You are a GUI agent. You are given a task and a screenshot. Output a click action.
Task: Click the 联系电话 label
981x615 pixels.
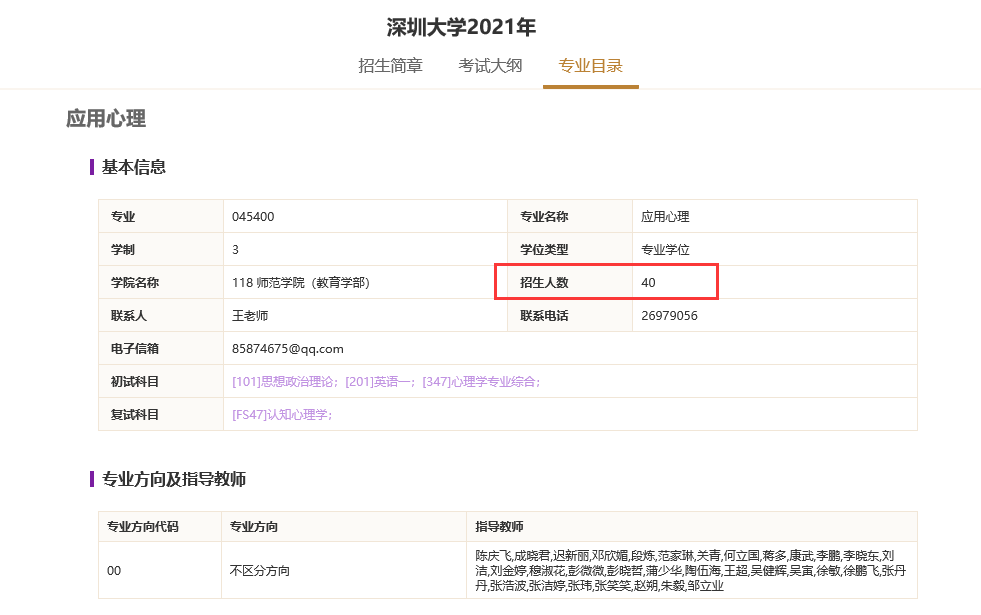544,316
